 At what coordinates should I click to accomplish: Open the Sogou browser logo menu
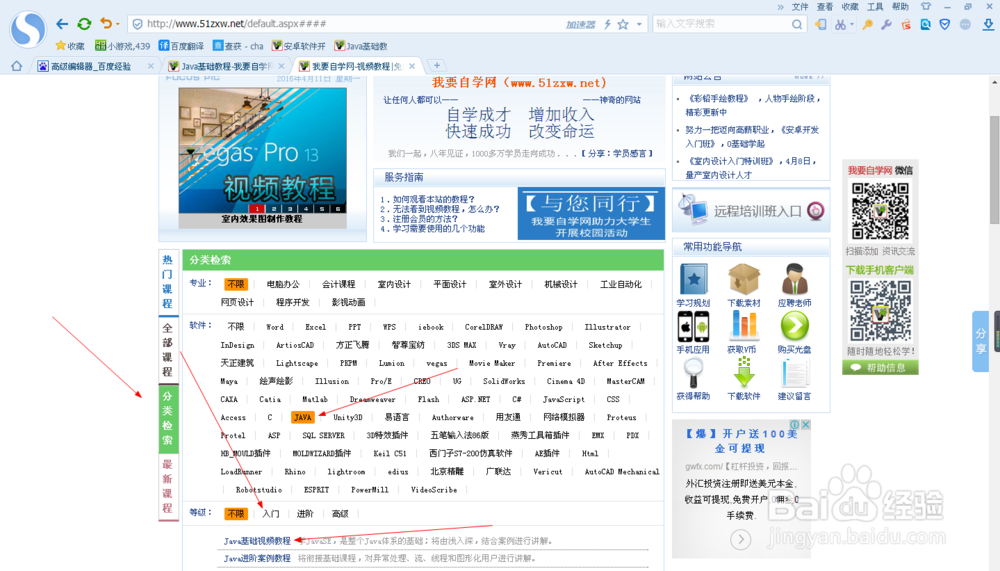click(28, 29)
